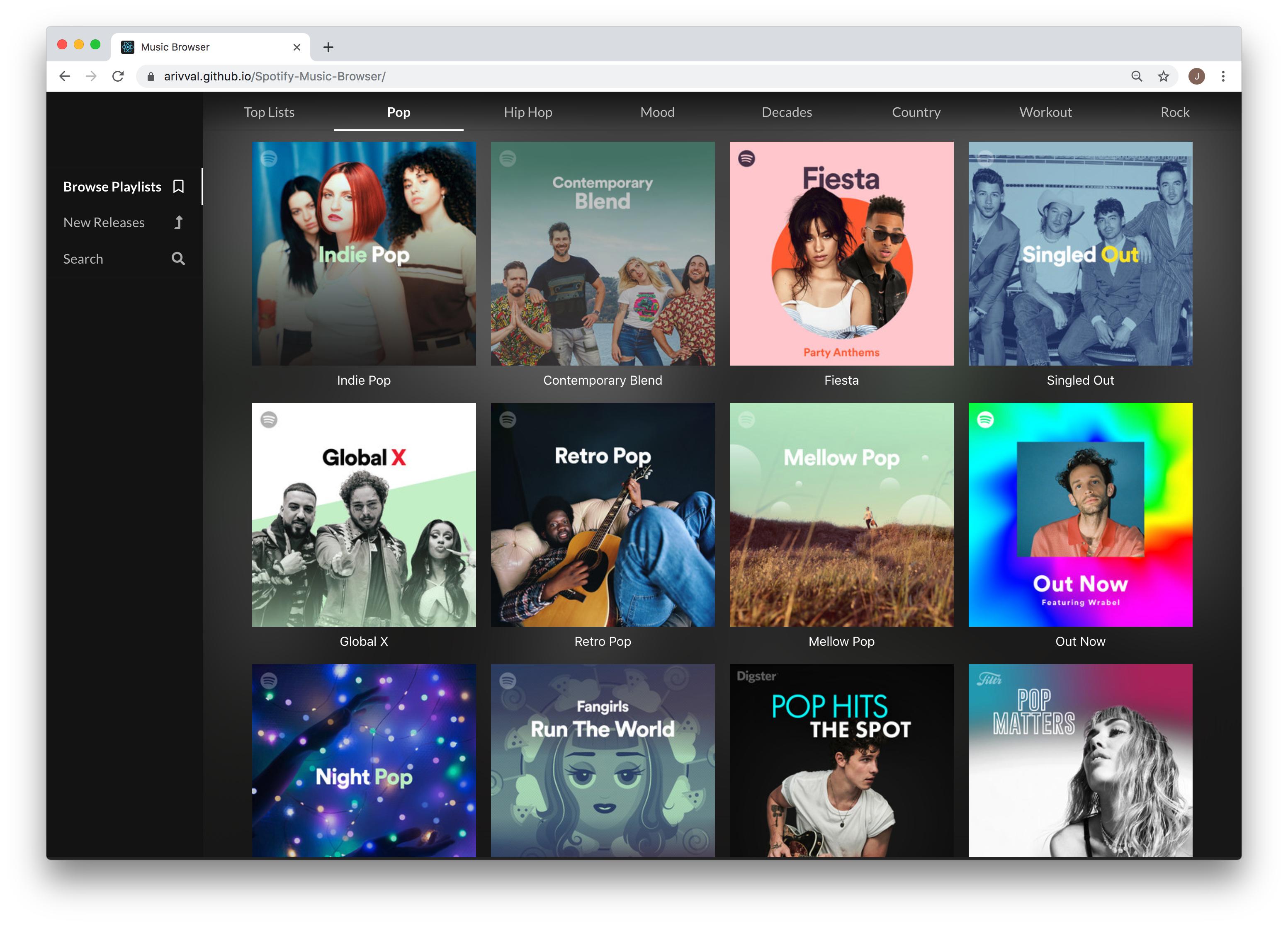1288x926 pixels.
Task: Open the browser zoom icon in address bar
Action: 1136,76
